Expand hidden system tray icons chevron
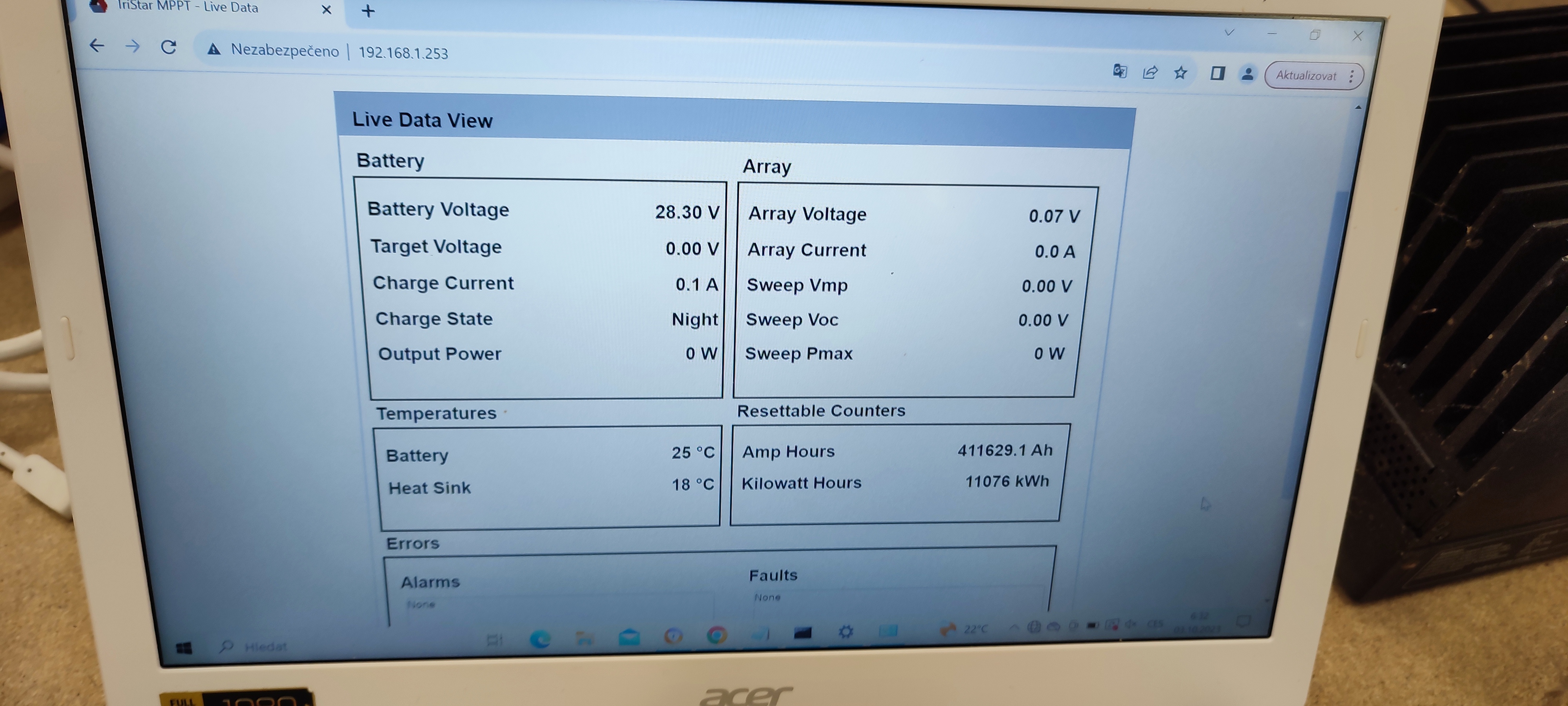The width and height of the screenshot is (1568, 706). point(1013,627)
